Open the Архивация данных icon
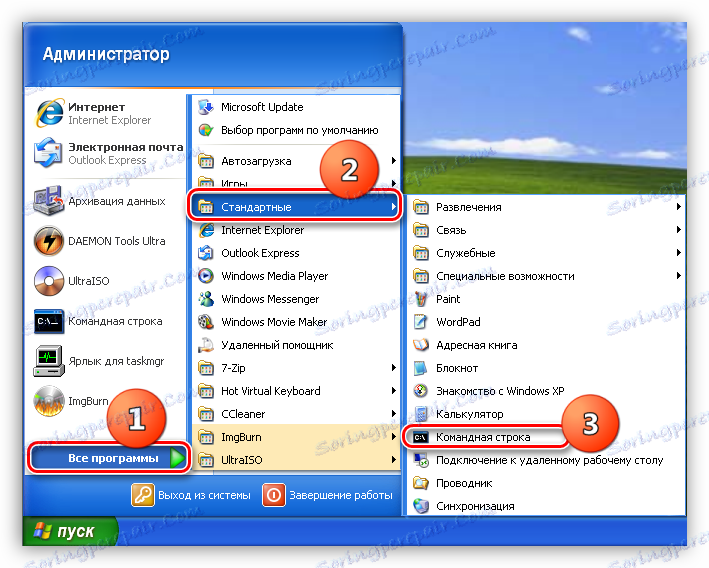Viewport: 709px width, 568px height. coord(48,201)
